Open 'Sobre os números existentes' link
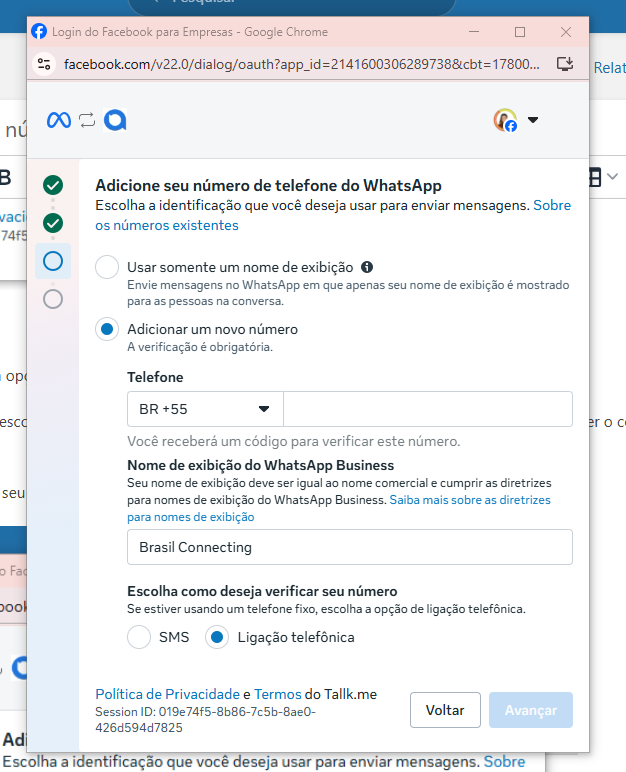This screenshot has width=626, height=772. 333,215
